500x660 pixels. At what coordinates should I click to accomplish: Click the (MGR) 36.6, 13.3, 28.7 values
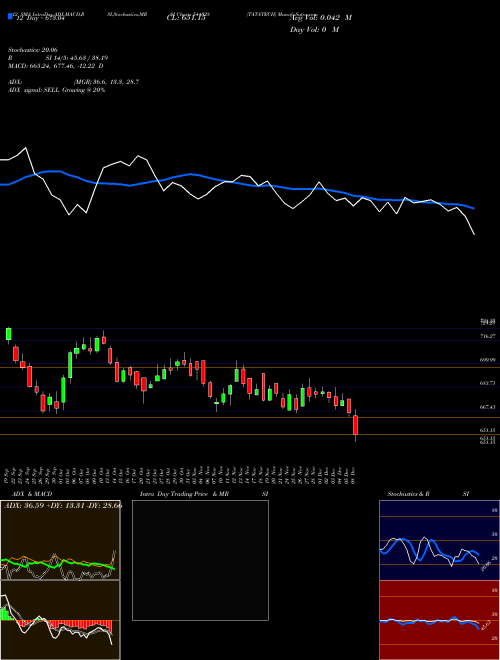pos(106,82)
